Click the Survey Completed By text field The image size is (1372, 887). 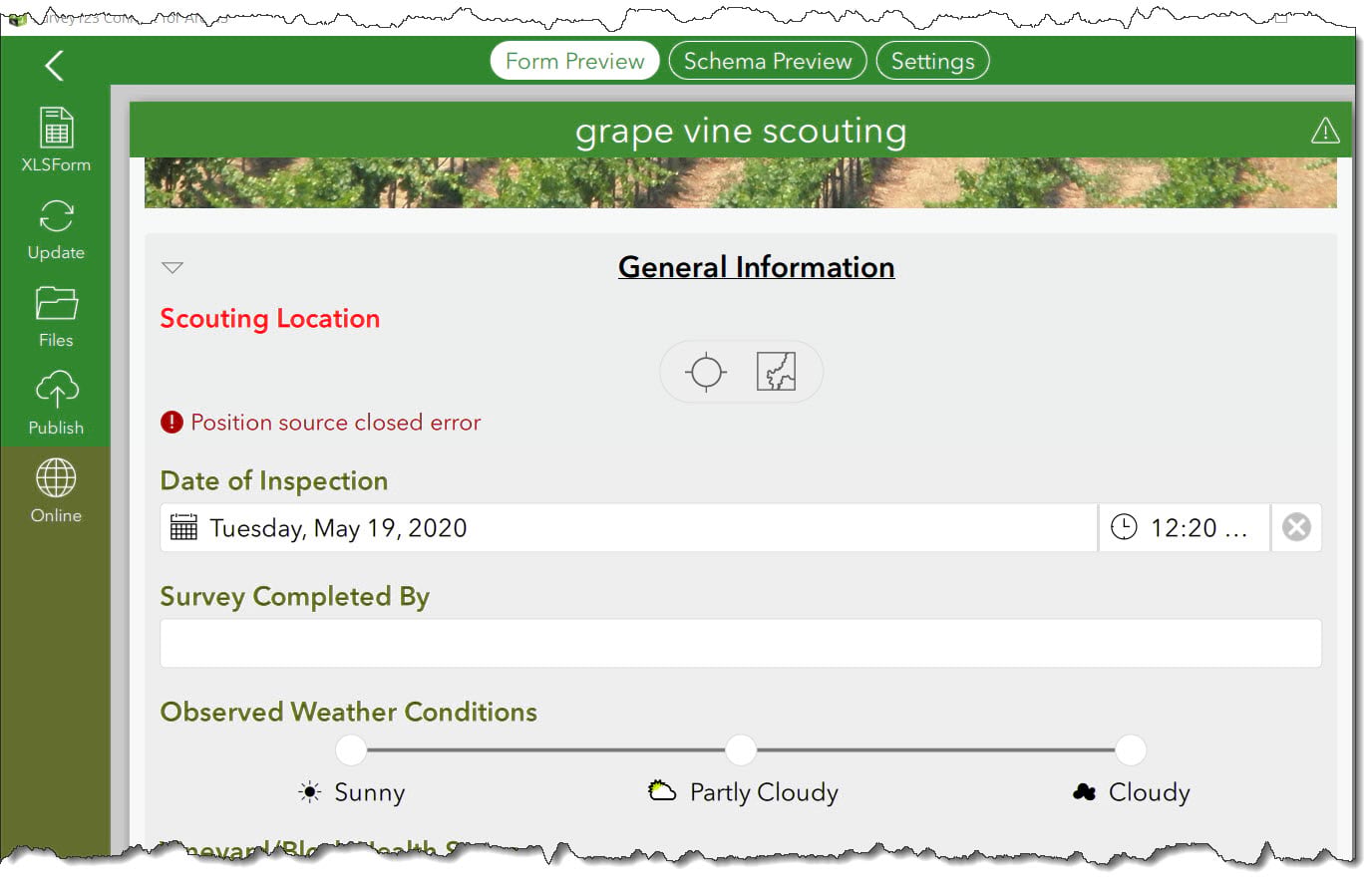point(741,643)
